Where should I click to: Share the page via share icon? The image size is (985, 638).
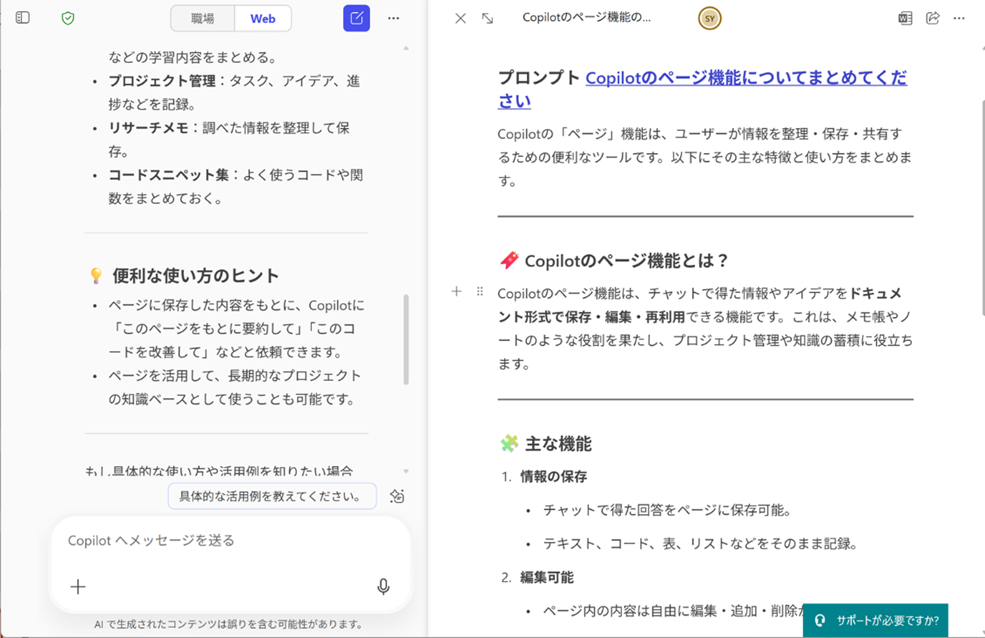pyautogui.click(x=933, y=18)
